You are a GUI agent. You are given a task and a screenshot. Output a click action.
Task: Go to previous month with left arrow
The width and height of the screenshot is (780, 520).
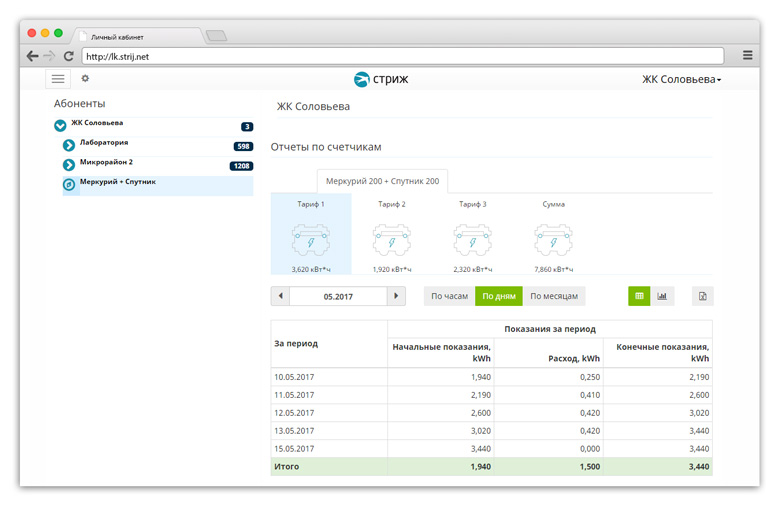pyautogui.click(x=281, y=296)
